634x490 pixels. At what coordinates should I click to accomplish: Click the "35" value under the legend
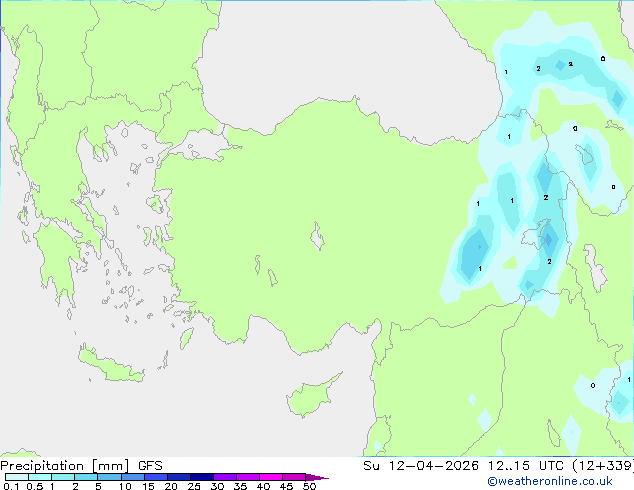[x=240, y=486]
